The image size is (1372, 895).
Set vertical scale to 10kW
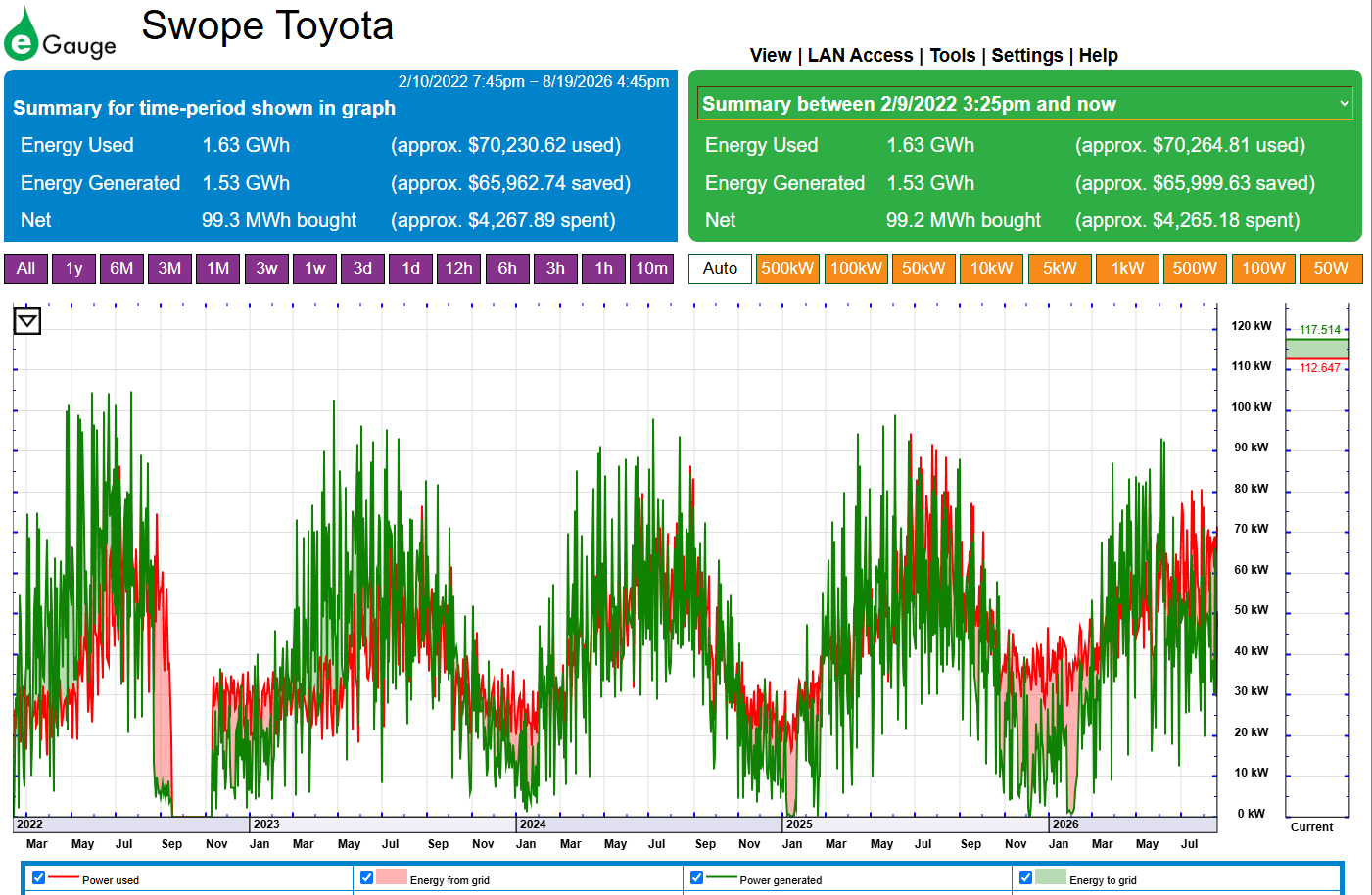(x=992, y=268)
